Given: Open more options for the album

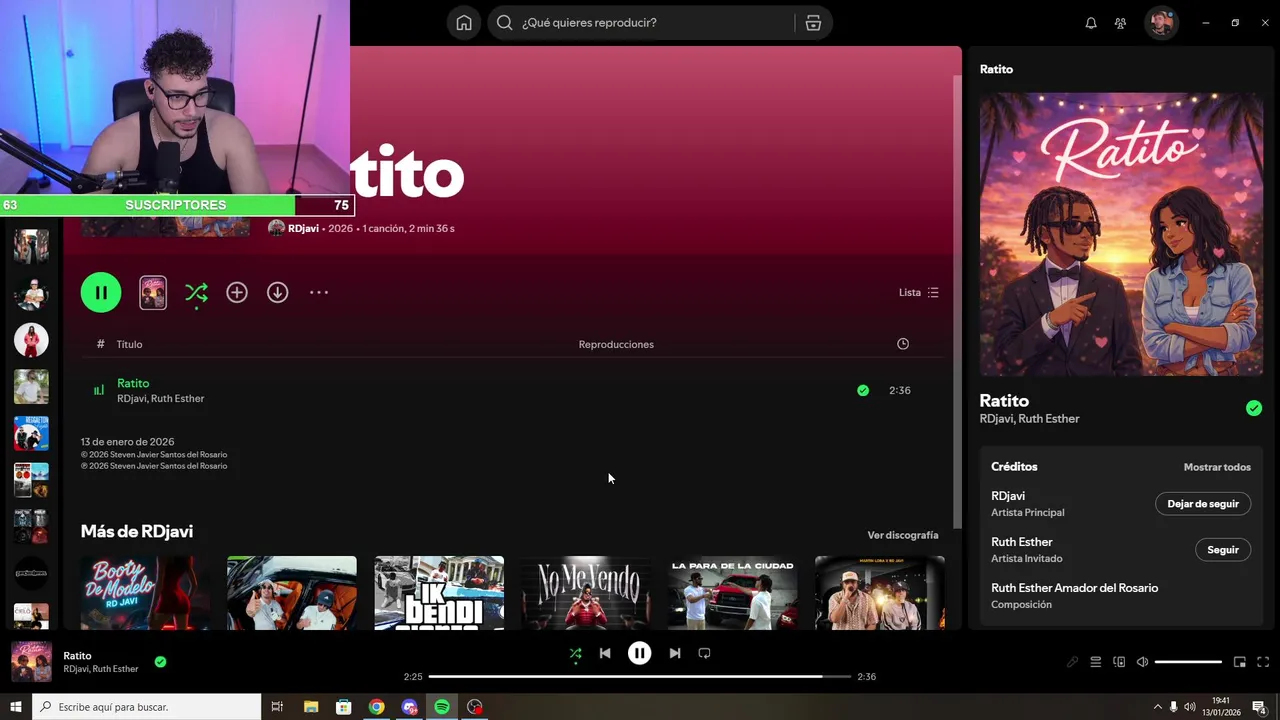Looking at the screenshot, I should pyautogui.click(x=319, y=292).
